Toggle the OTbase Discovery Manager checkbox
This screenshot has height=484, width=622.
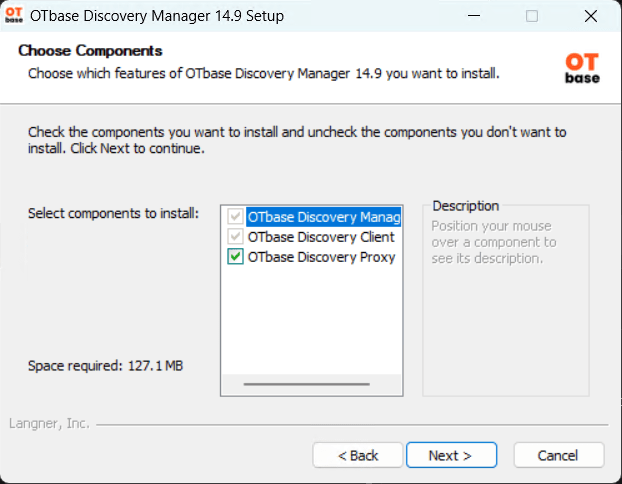click(x=235, y=217)
